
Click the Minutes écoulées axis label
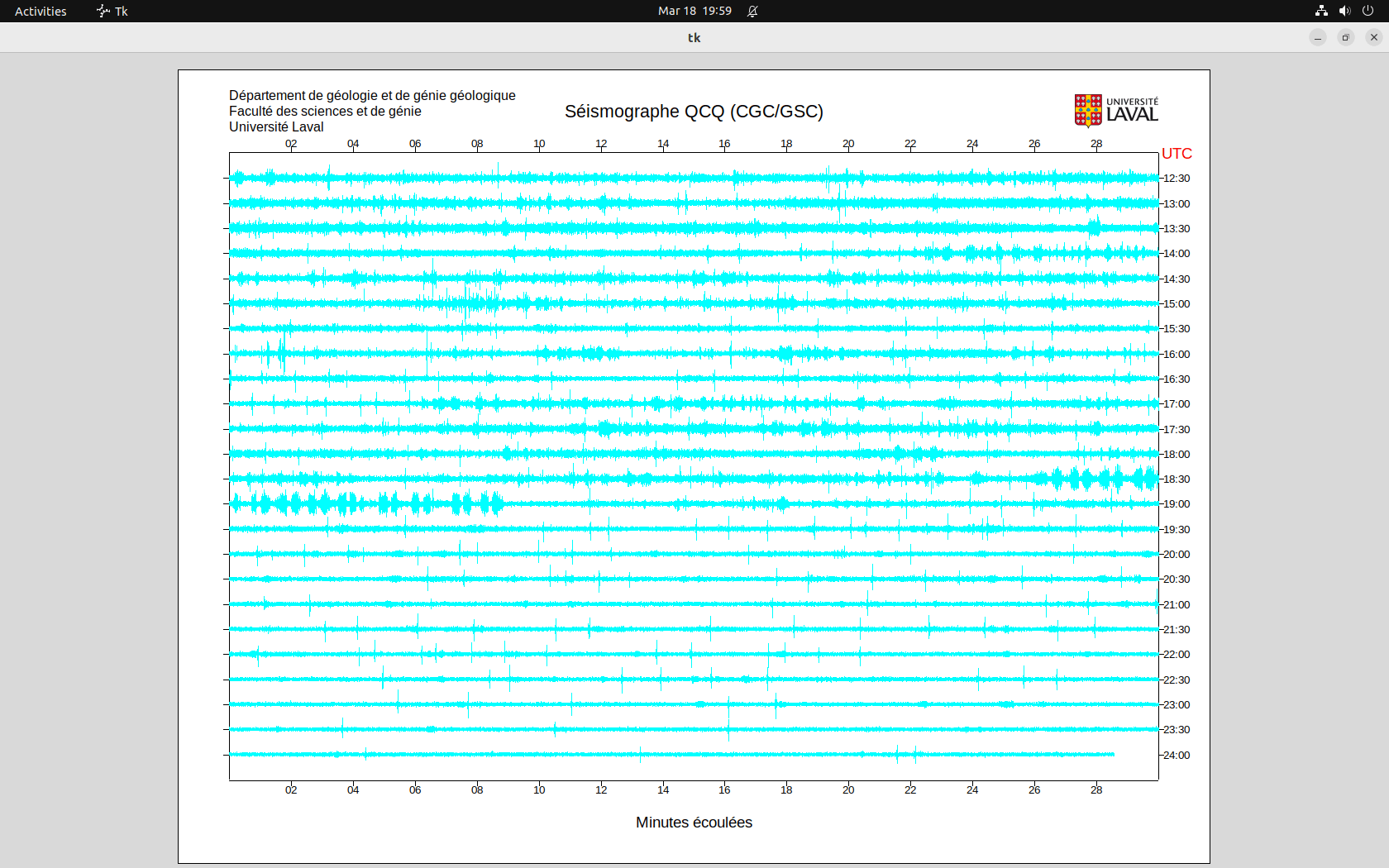coord(694,823)
